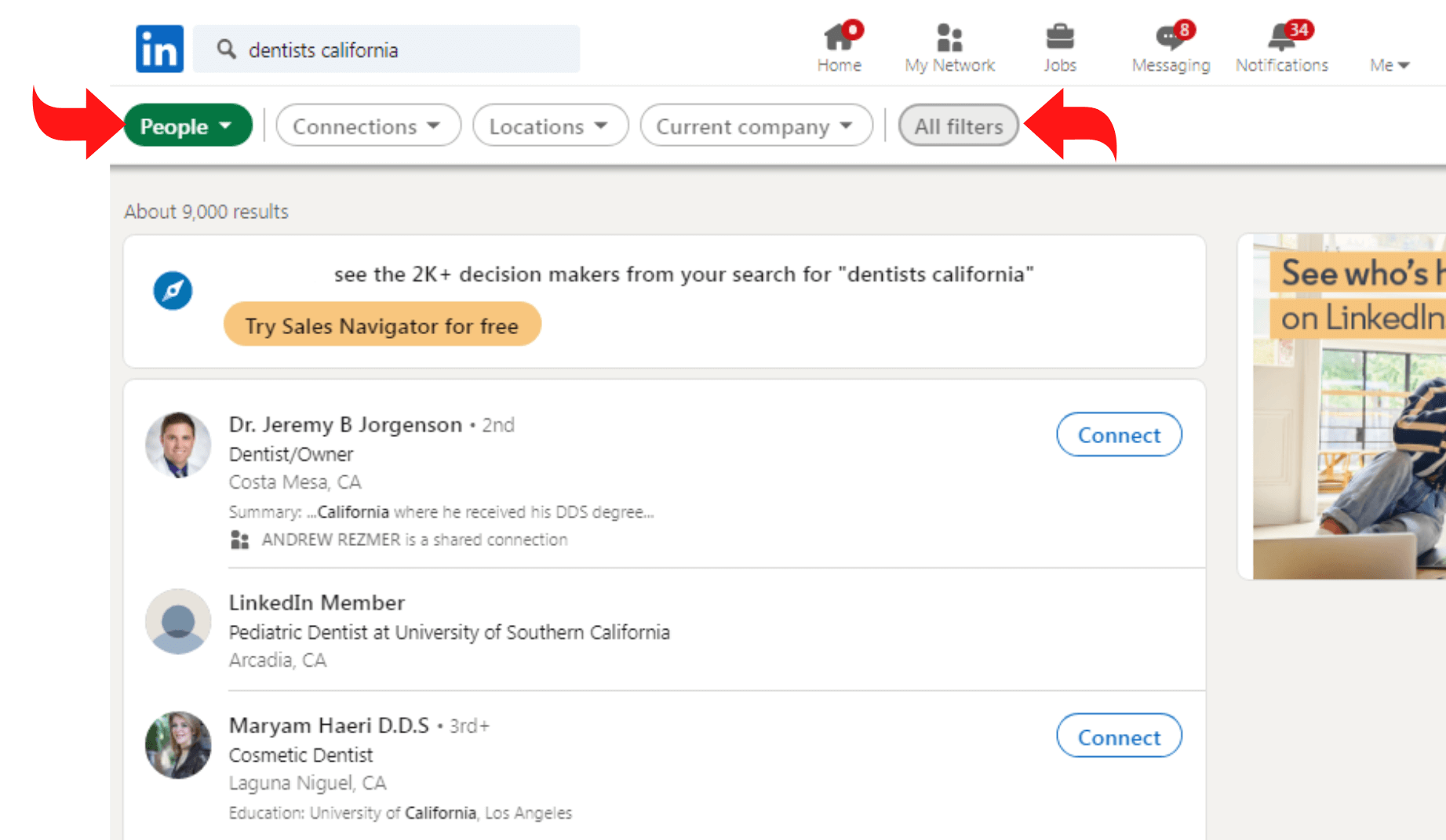Click the search magnifier icon

[x=226, y=49]
